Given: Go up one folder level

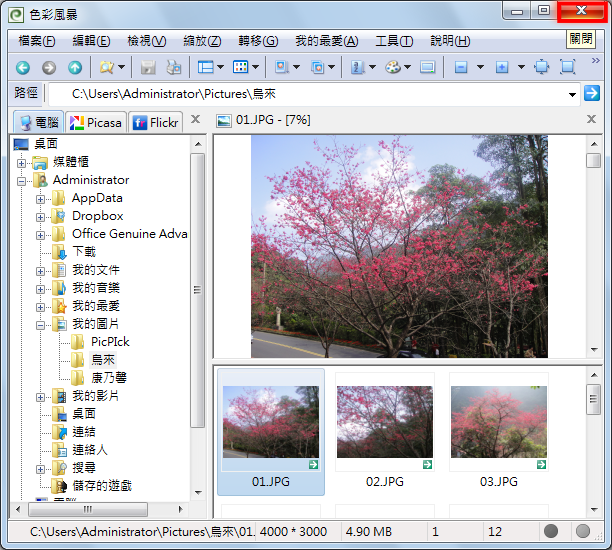Looking at the screenshot, I should (75, 68).
